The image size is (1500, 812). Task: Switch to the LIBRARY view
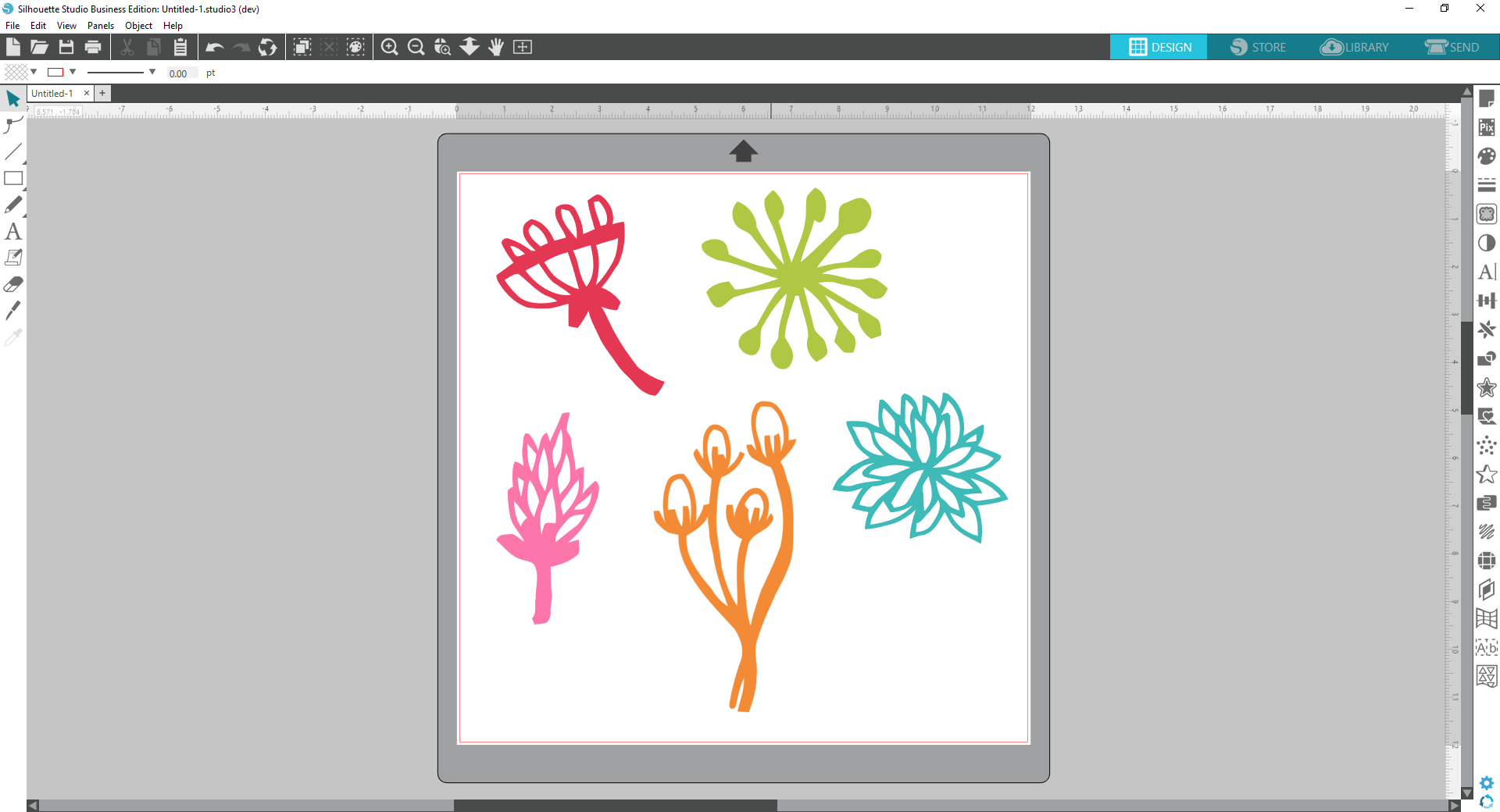pyautogui.click(x=1355, y=47)
